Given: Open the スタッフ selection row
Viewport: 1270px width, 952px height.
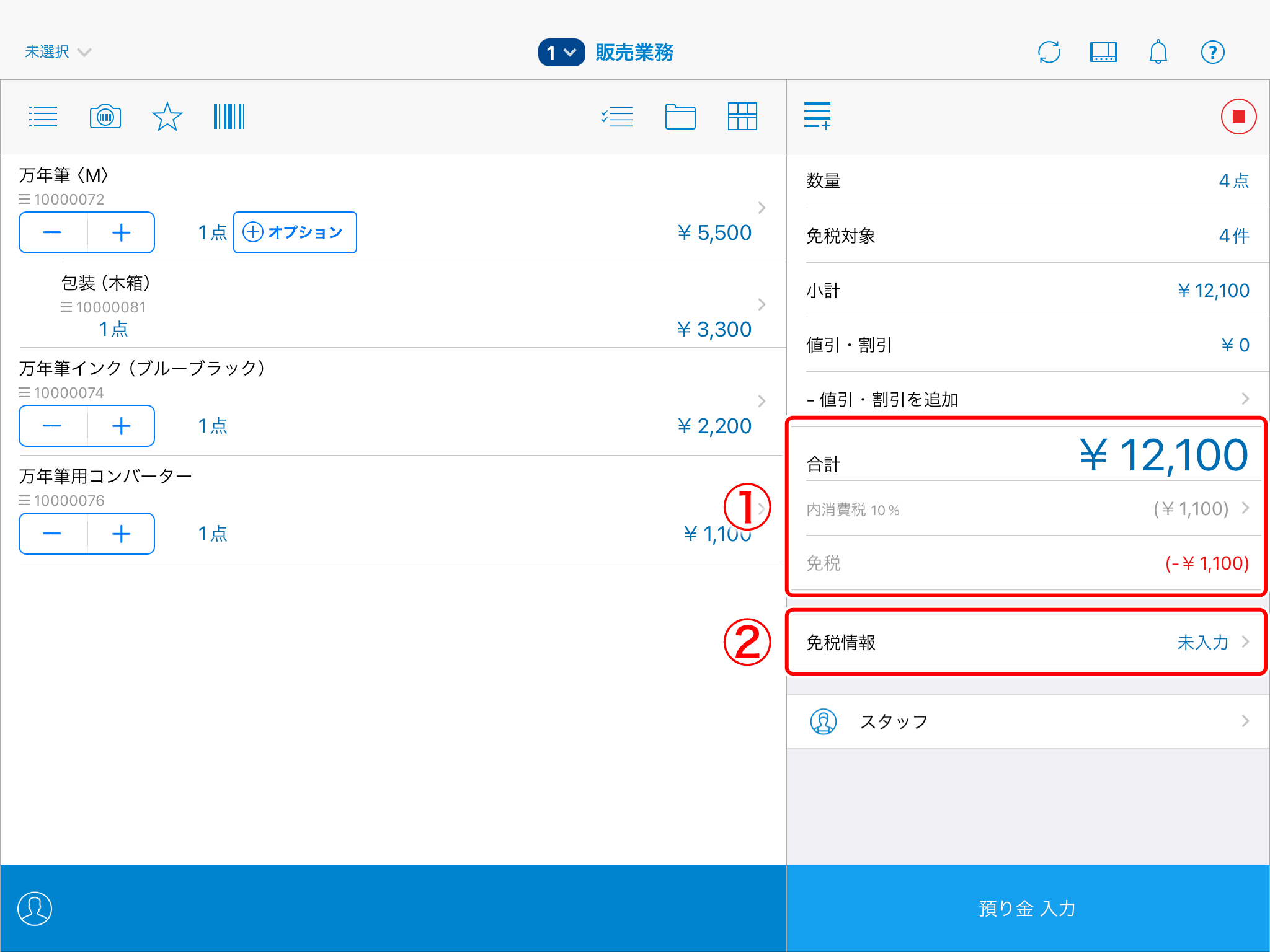Looking at the screenshot, I should point(1028,721).
